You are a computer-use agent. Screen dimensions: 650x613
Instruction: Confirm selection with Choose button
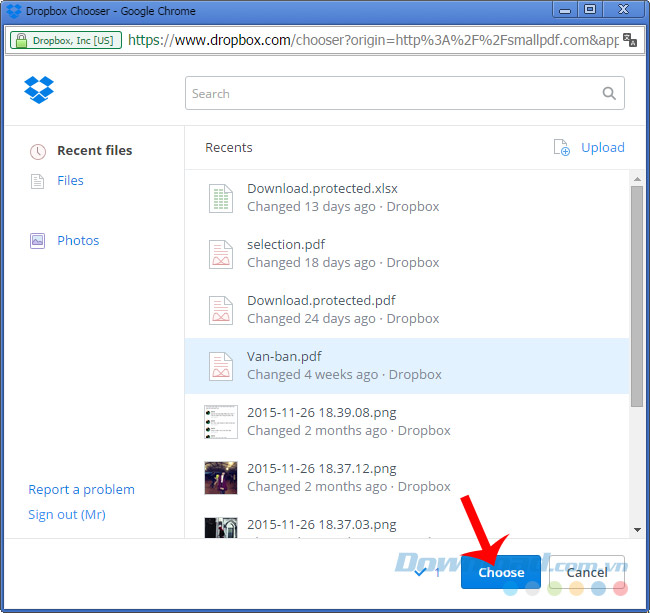coord(501,572)
